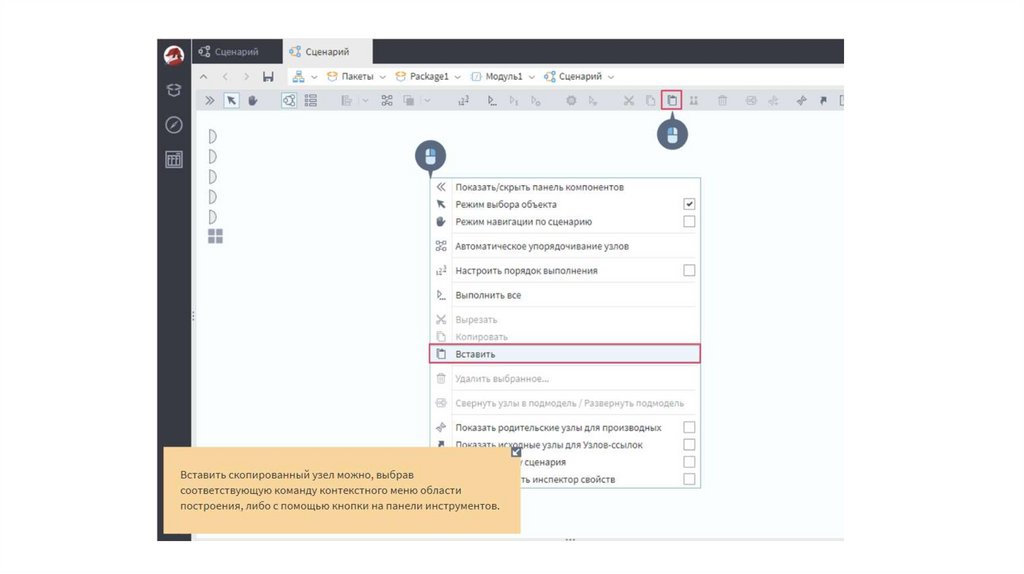Select the hand navigation tool in toolbar
Viewport: 1024px width, 574px height.
[253, 100]
